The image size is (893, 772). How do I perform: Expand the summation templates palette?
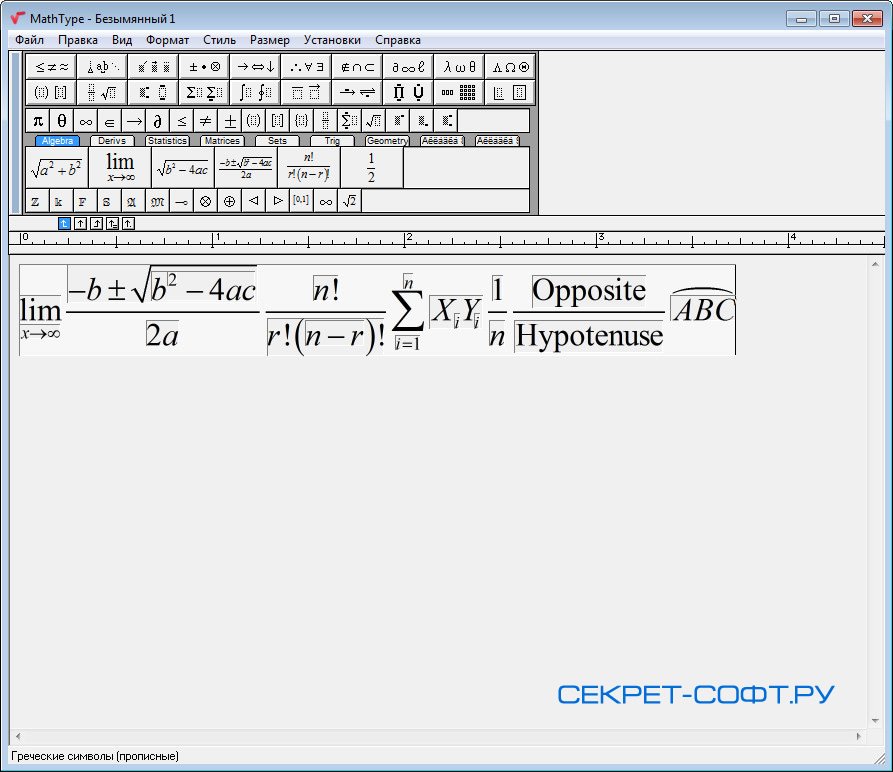[x=203, y=93]
